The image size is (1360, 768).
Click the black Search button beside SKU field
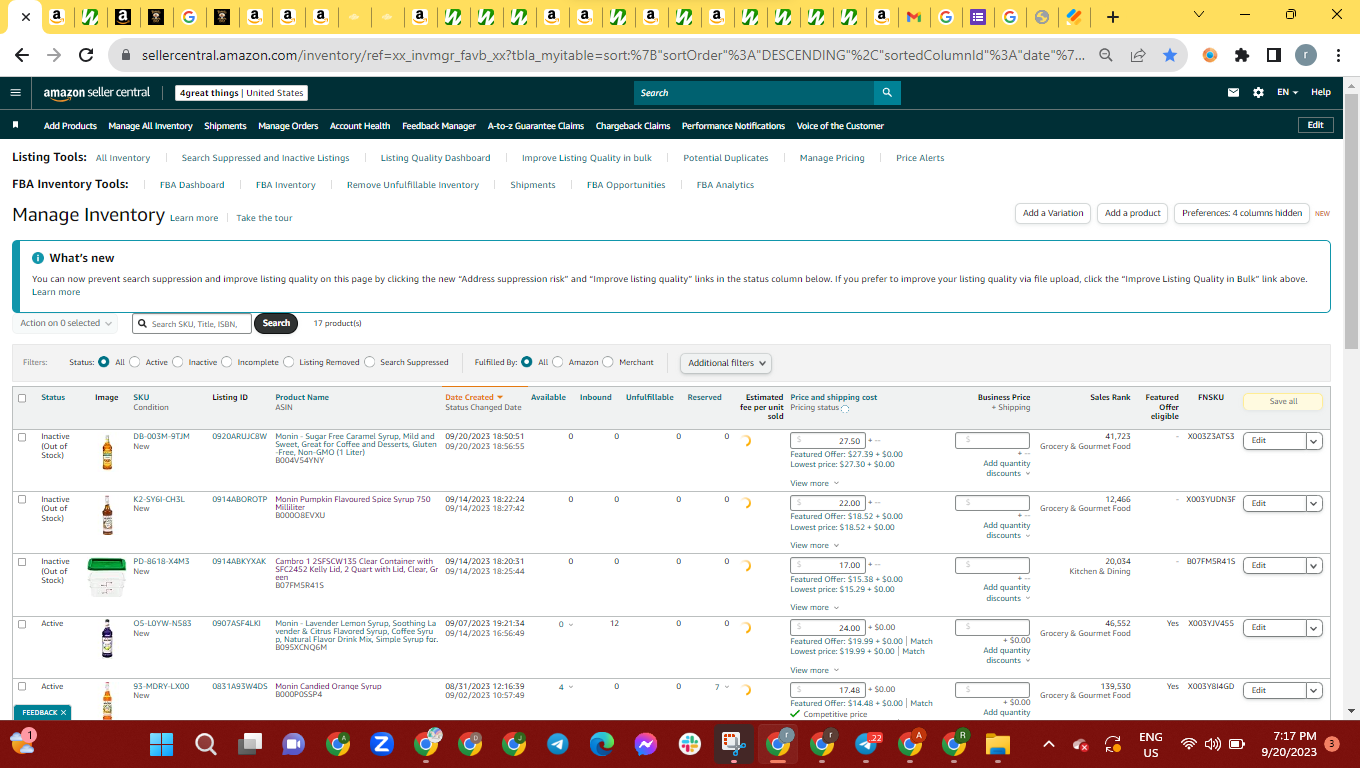[276, 323]
